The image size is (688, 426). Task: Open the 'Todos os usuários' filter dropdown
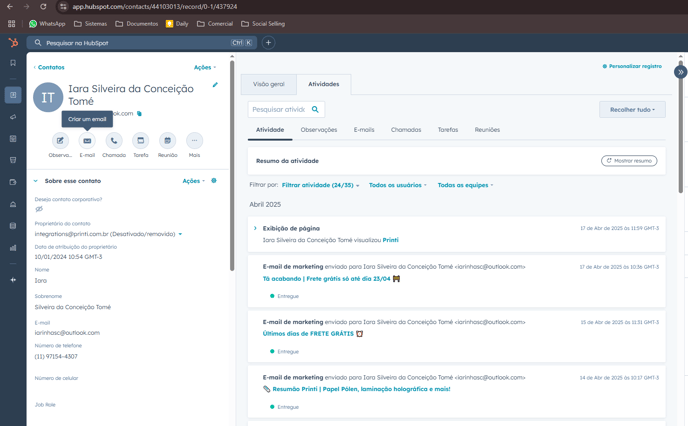point(397,185)
